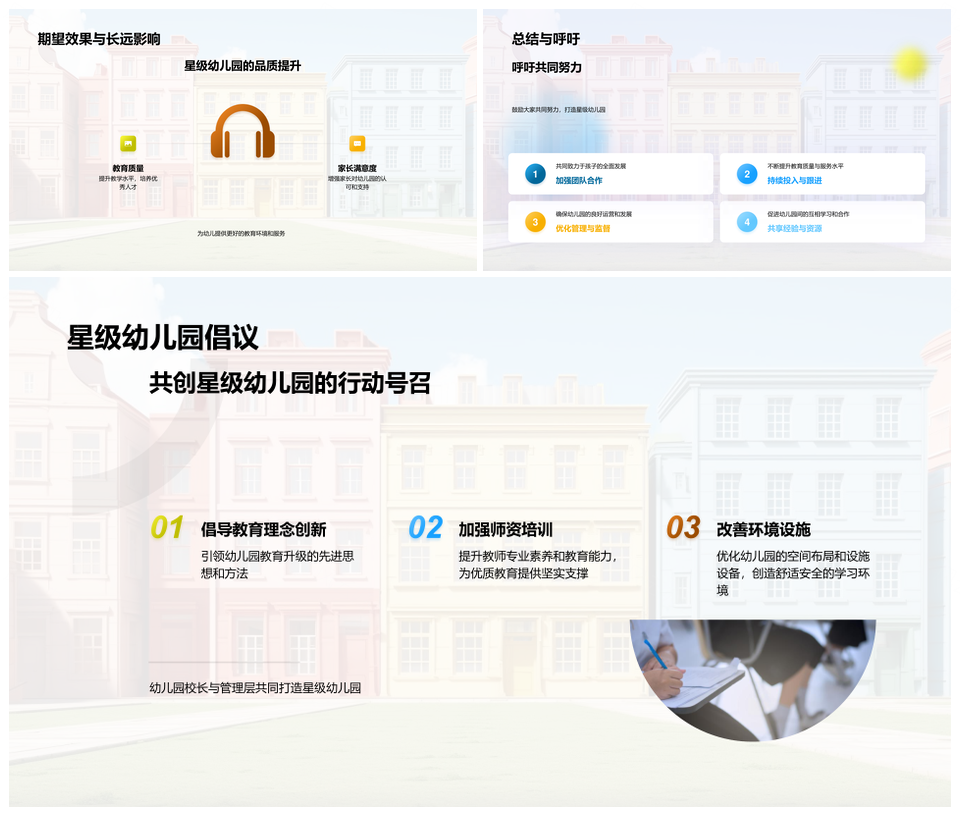Click the light-blue circle numbered 4

[746, 222]
